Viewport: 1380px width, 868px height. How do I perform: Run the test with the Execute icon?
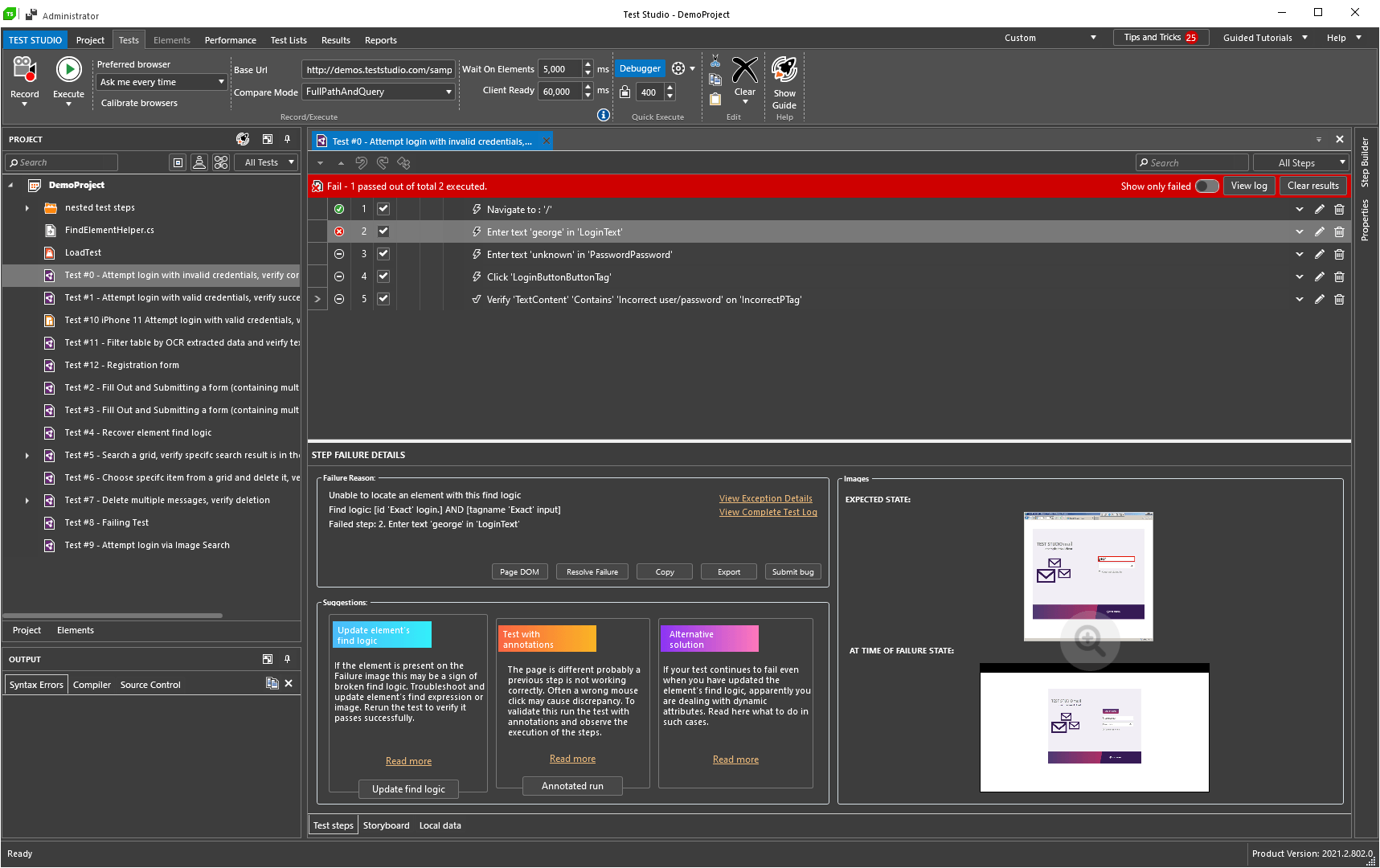pyautogui.click(x=68, y=70)
